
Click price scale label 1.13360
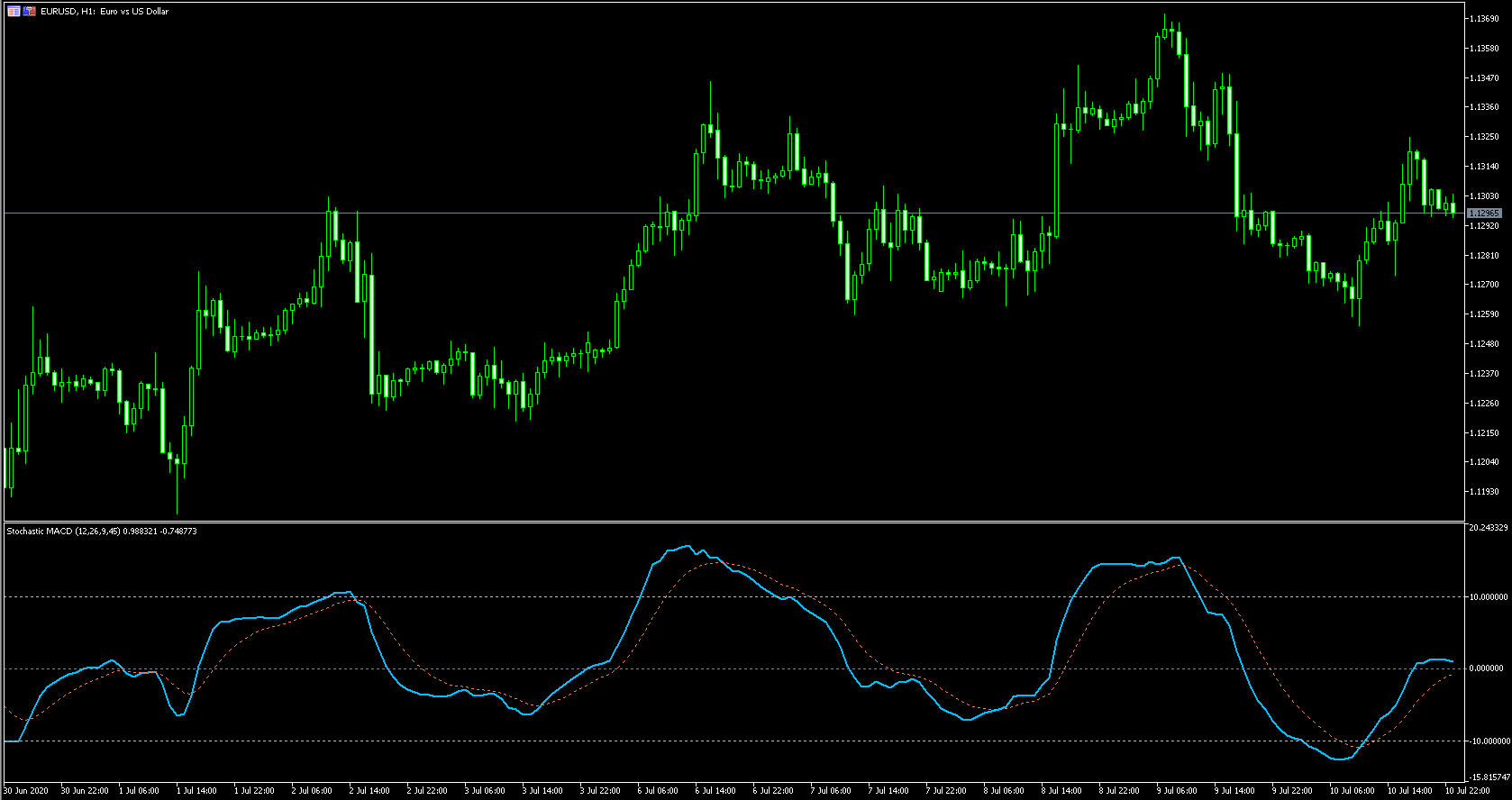tap(1484, 107)
